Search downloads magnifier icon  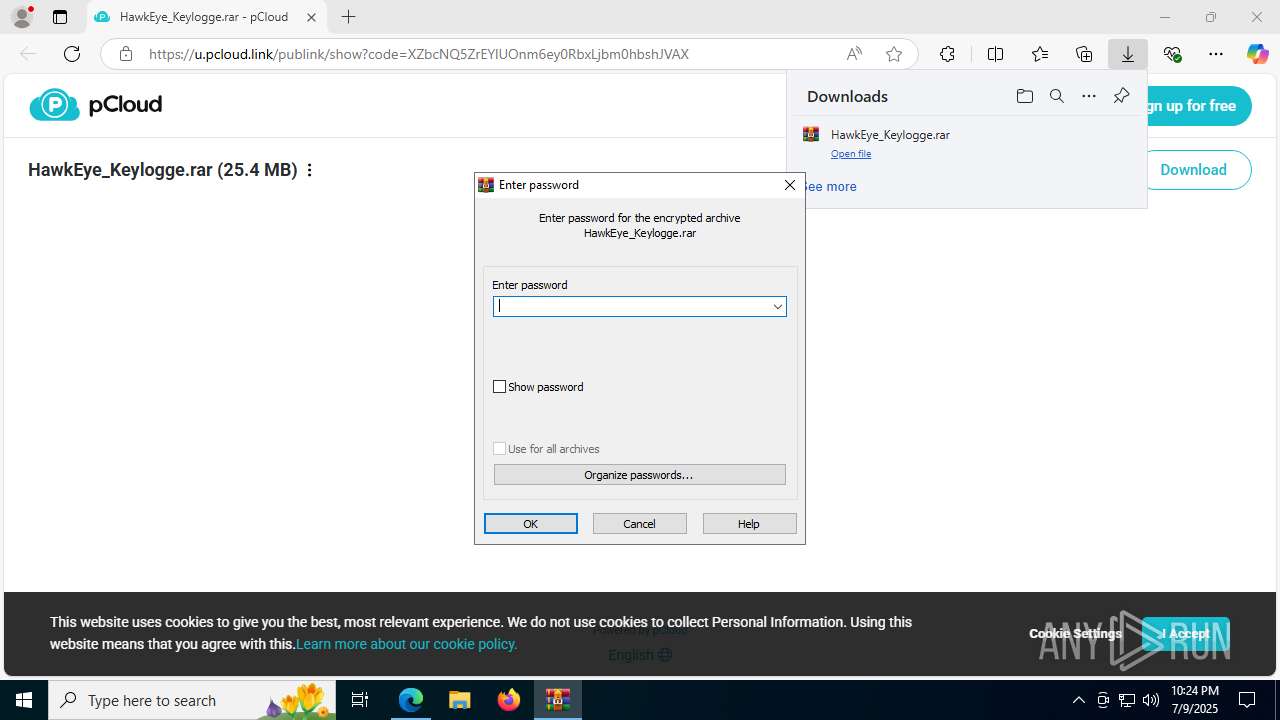tap(1057, 96)
